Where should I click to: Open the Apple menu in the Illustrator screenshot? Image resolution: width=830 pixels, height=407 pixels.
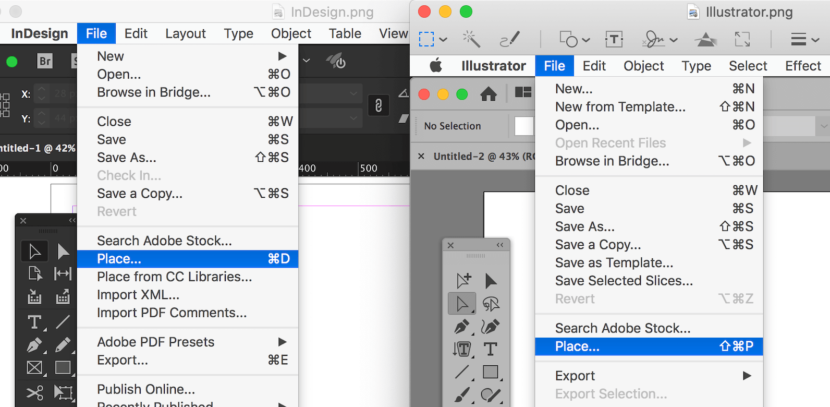pos(435,66)
